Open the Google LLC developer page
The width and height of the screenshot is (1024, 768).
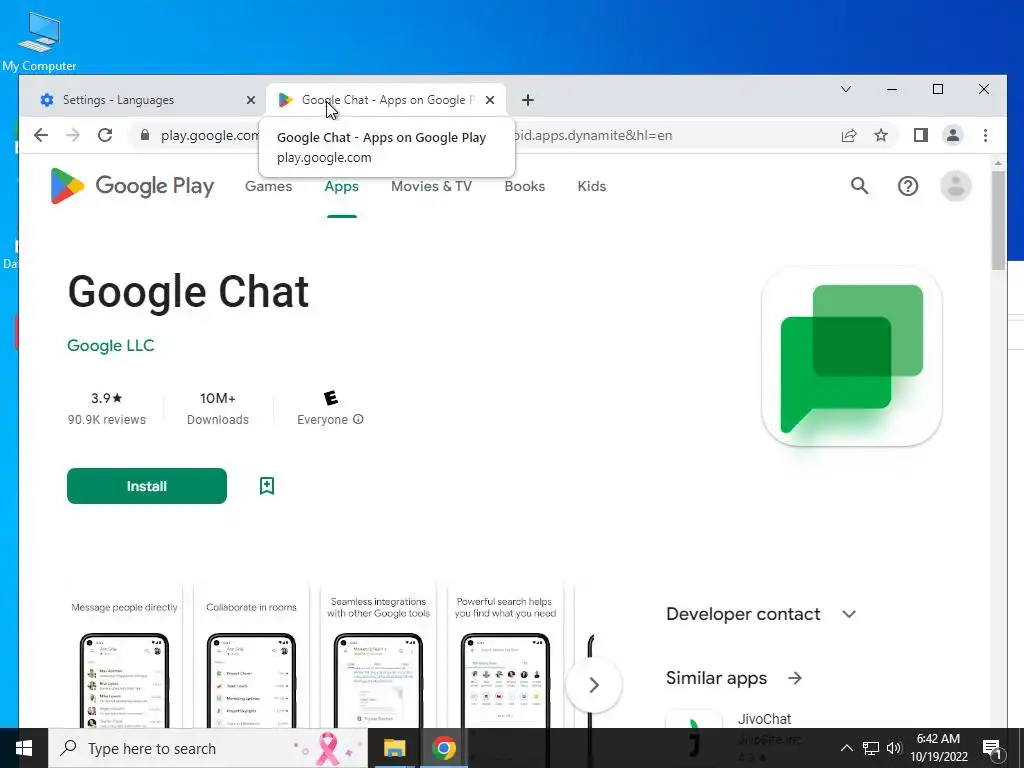(x=110, y=345)
